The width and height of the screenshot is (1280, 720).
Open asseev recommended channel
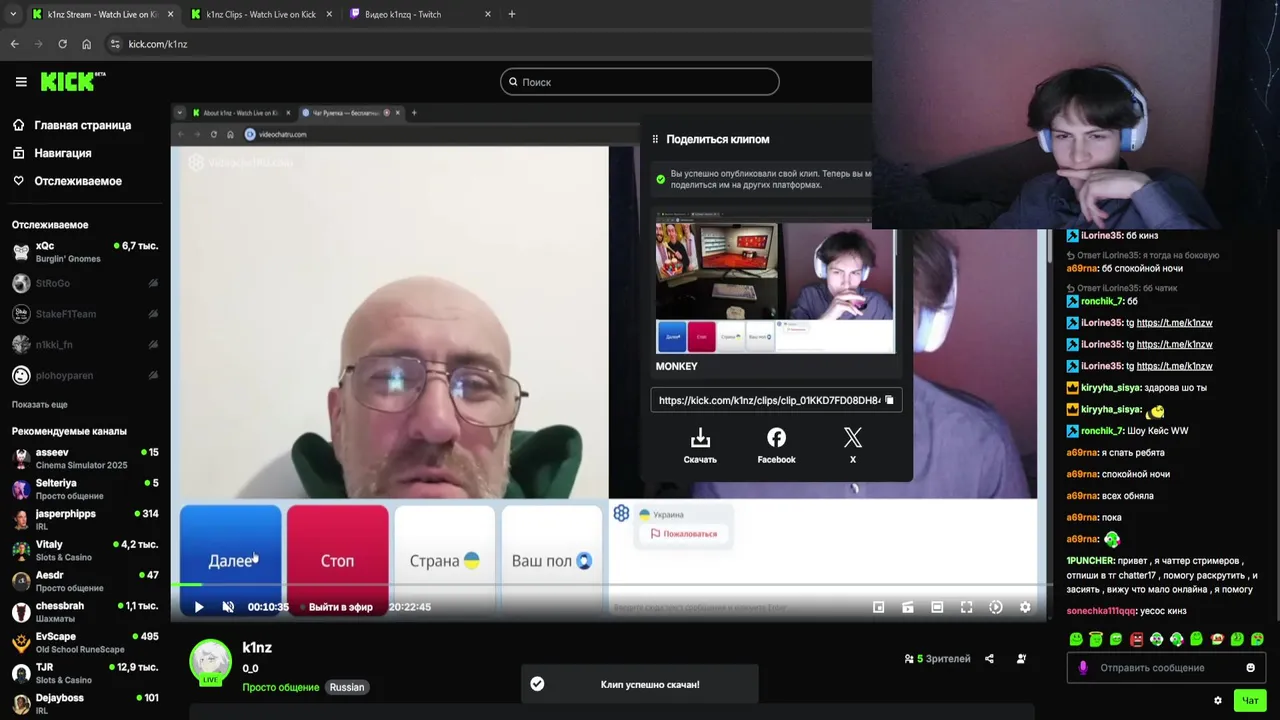pyautogui.click(x=85, y=459)
